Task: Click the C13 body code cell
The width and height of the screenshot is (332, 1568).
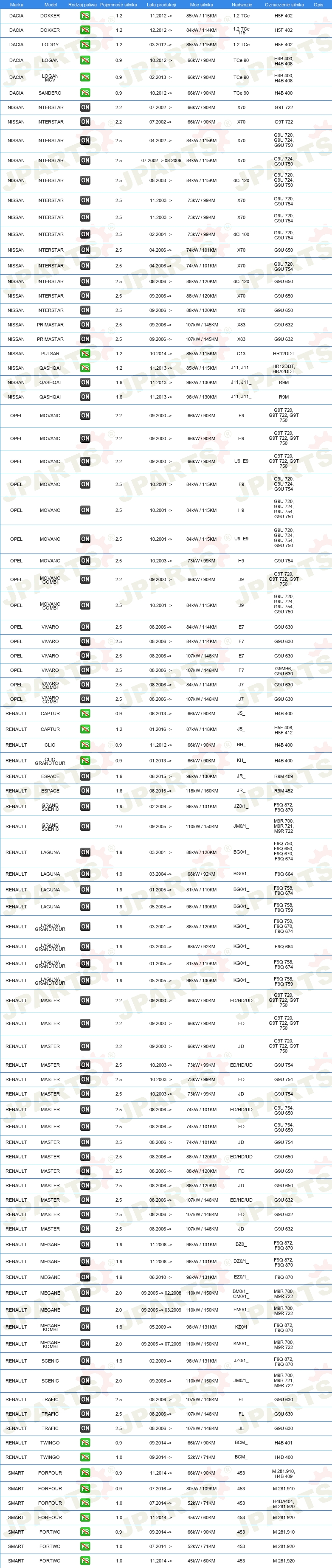Action: pyautogui.click(x=241, y=354)
